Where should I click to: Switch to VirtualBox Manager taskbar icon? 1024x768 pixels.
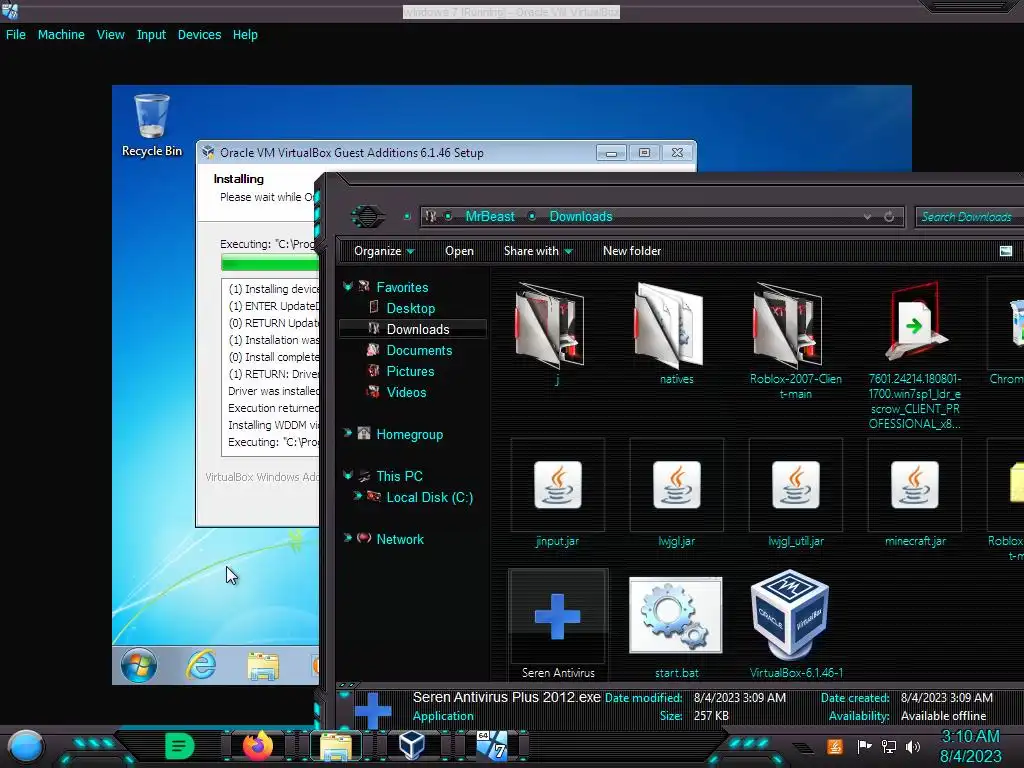(x=411, y=745)
